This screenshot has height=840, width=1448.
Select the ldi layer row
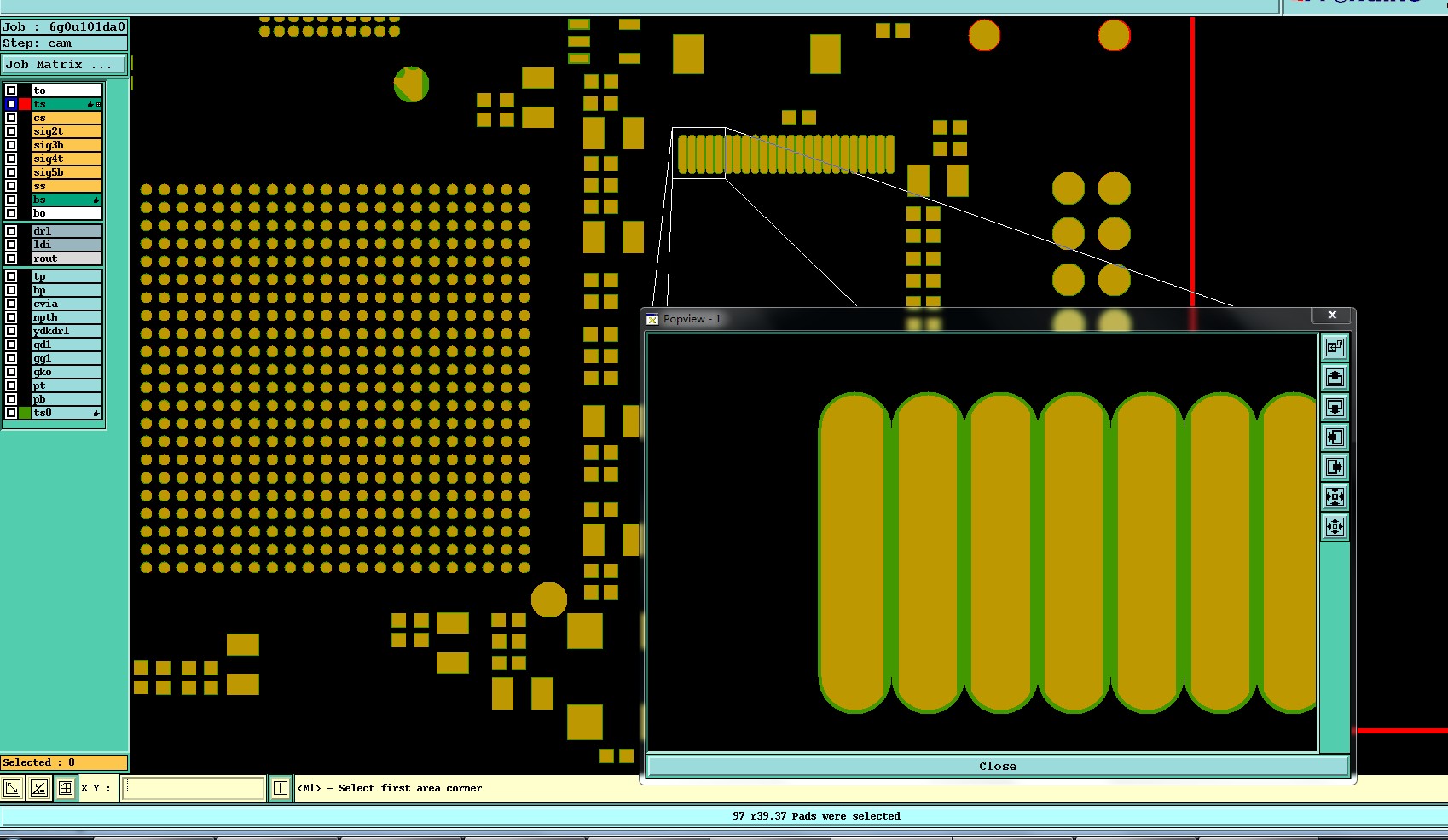pyautogui.click(x=67, y=245)
